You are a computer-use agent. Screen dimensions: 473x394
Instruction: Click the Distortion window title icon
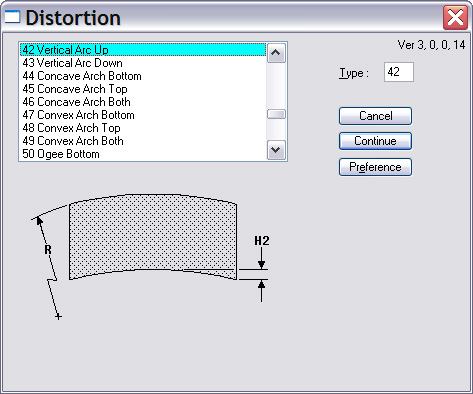tap(12, 17)
